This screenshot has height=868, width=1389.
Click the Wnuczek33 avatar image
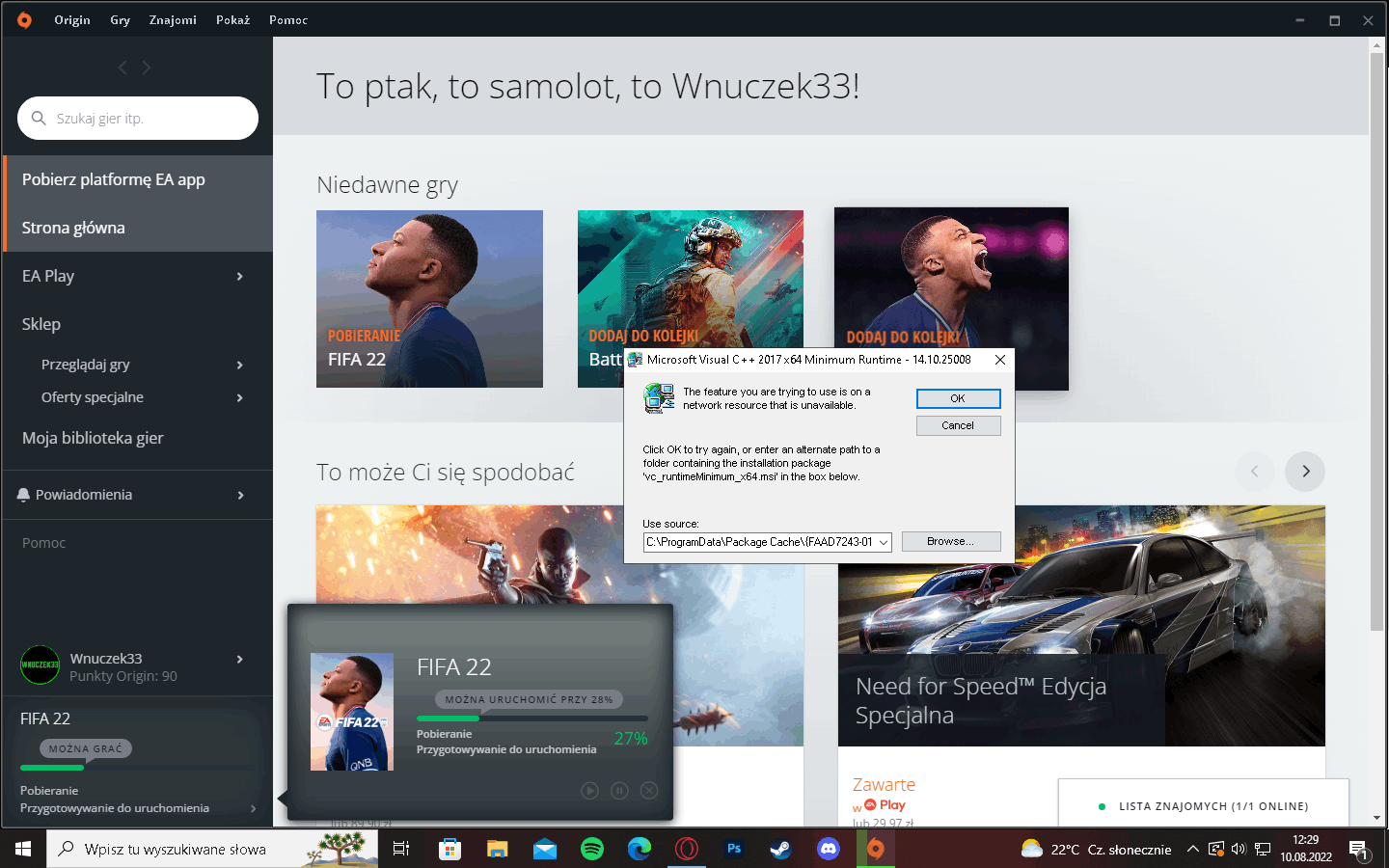pyautogui.click(x=41, y=665)
